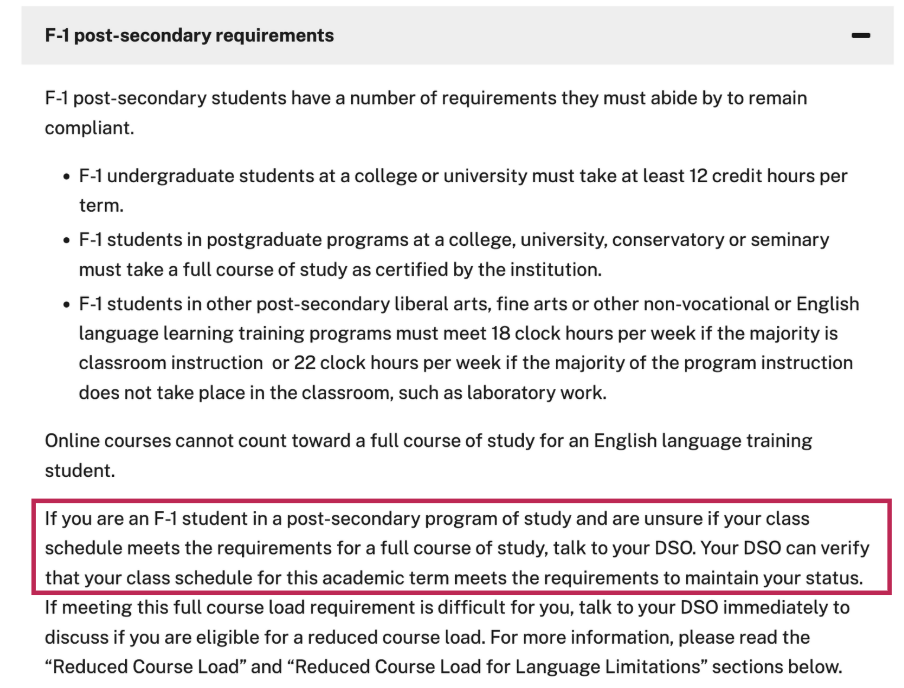Click the third bullet point marker
The width and height of the screenshot is (904, 688).
point(65,304)
